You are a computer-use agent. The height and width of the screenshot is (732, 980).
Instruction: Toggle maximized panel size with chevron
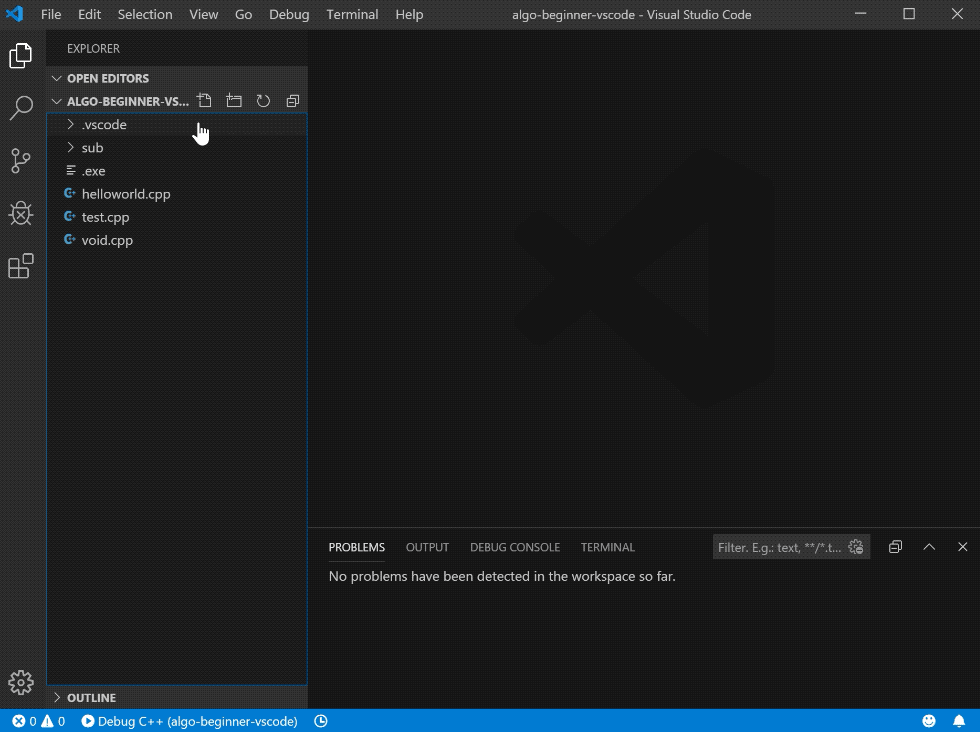tap(929, 547)
